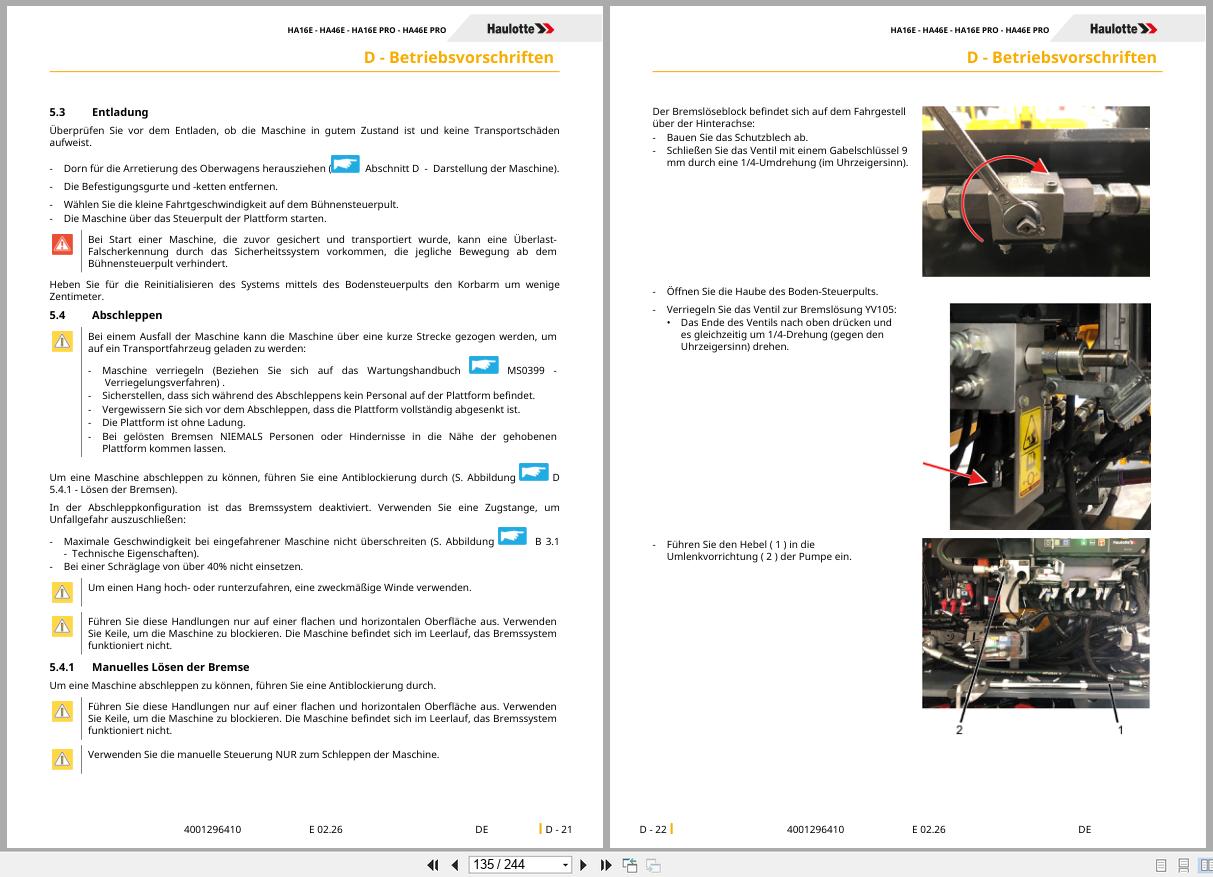Click the hand pointer icon before 'MS0399'

click(484, 366)
